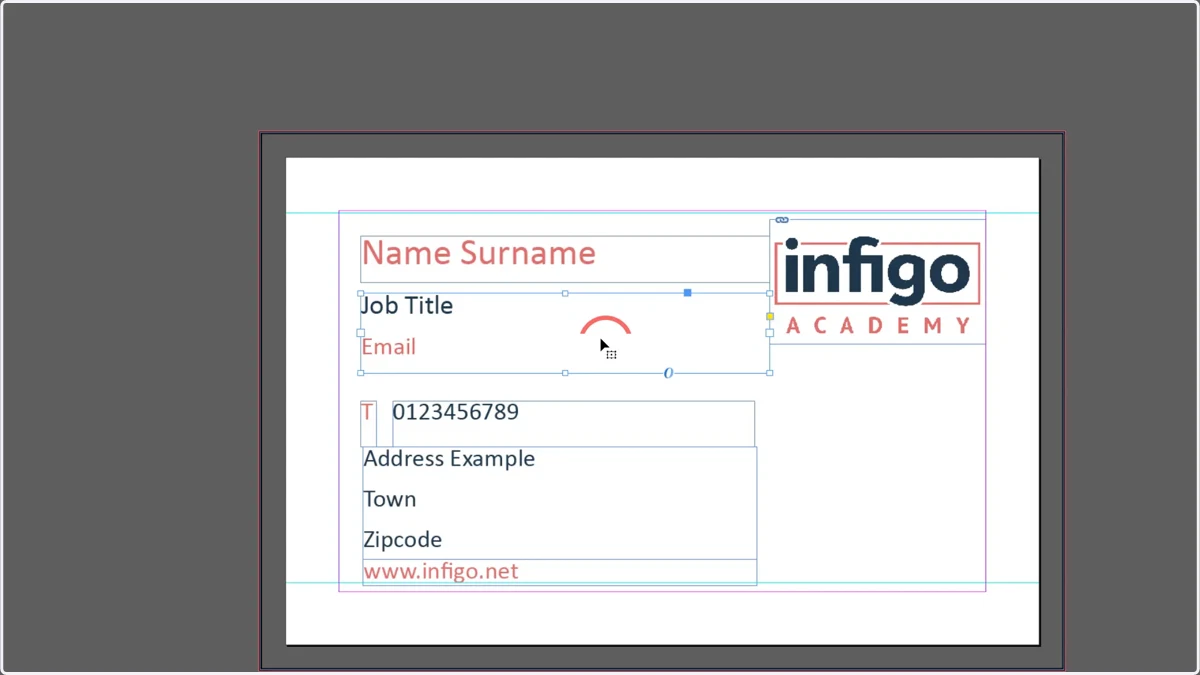Click the '0123456789' phone number text
This screenshot has width=1200, height=675.
coord(455,412)
